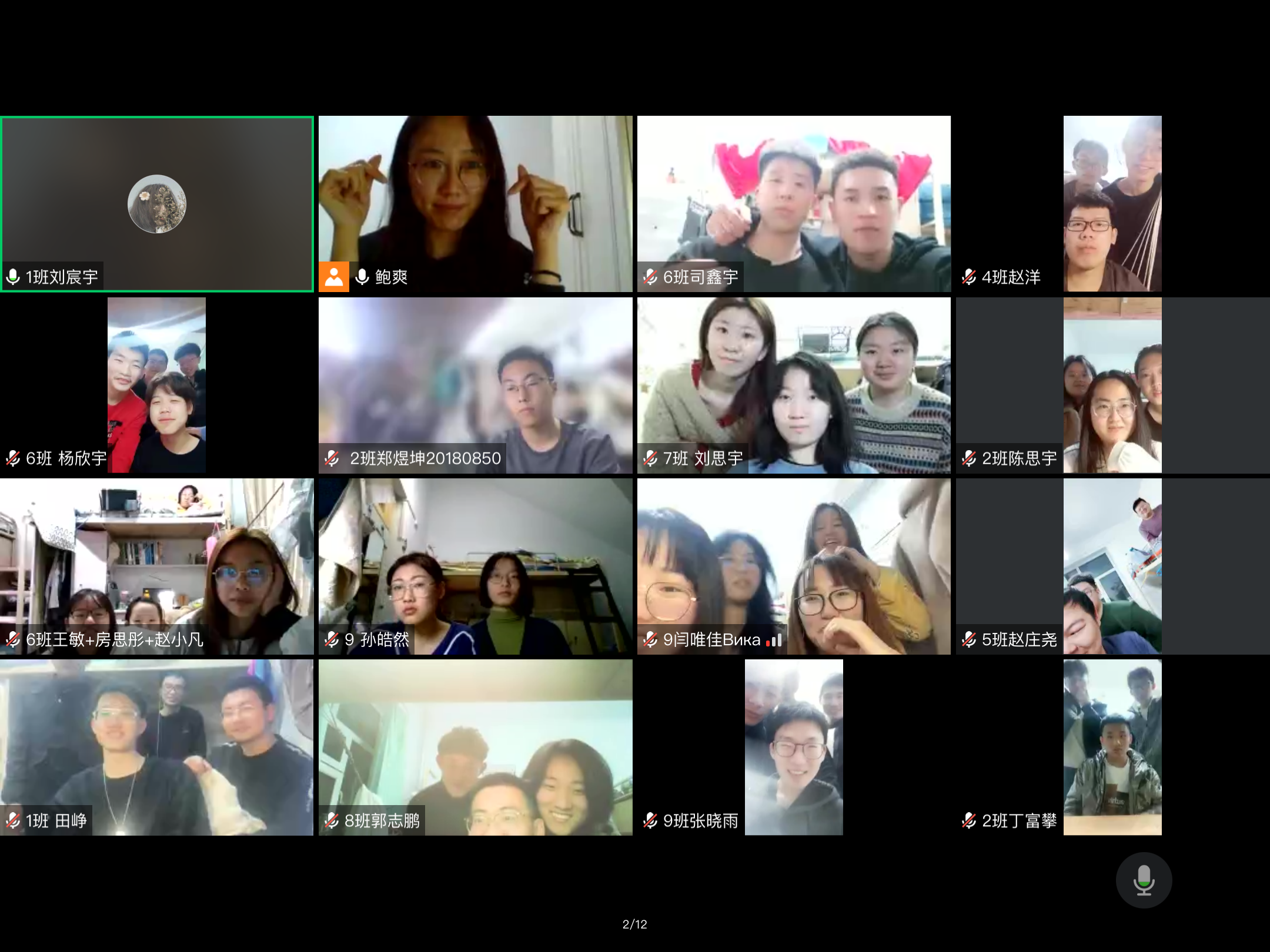Click muted mic icon beside 9闫唯佳Вика
This screenshot has width=1270, height=952.
pos(650,639)
